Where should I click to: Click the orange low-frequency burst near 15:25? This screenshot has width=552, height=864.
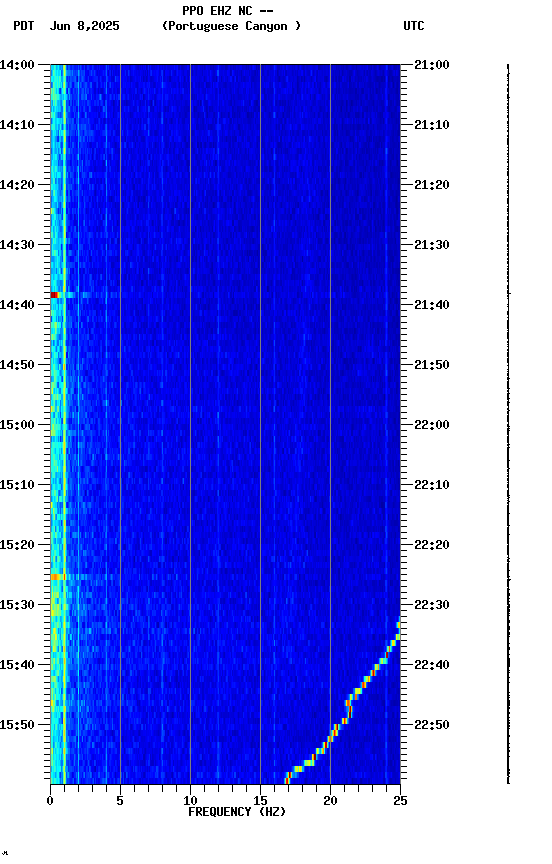pyautogui.click(x=57, y=577)
